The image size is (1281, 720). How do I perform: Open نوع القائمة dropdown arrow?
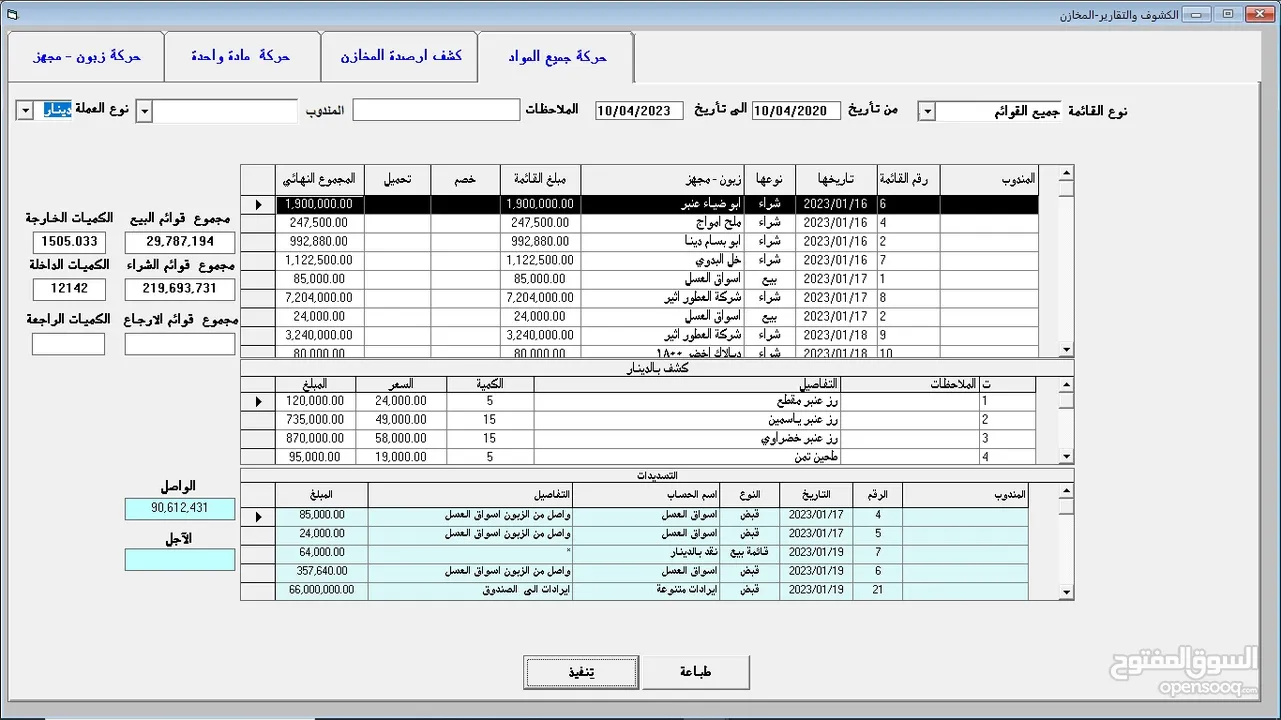[927, 111]
